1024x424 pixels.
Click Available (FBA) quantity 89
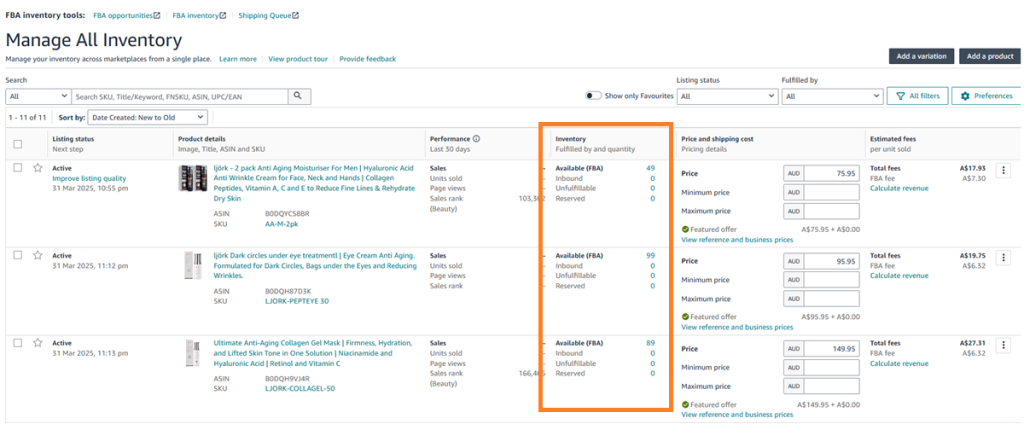pos(650,342)
